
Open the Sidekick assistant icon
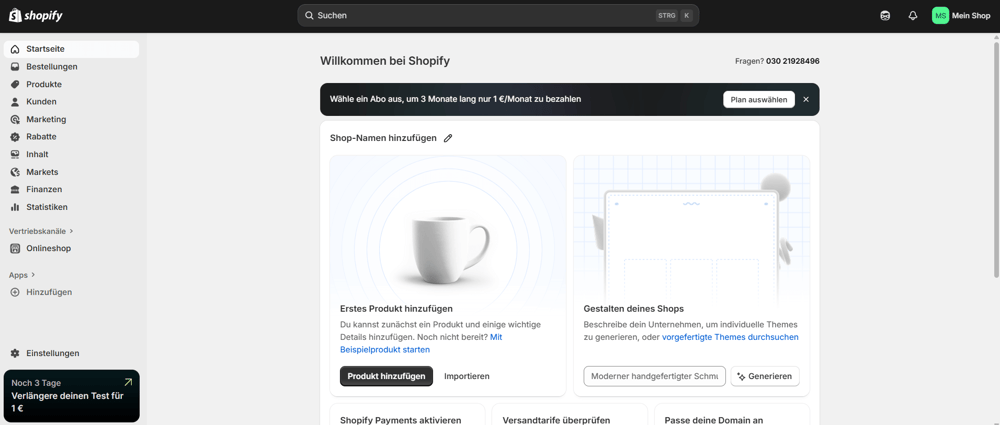[885, 16]
